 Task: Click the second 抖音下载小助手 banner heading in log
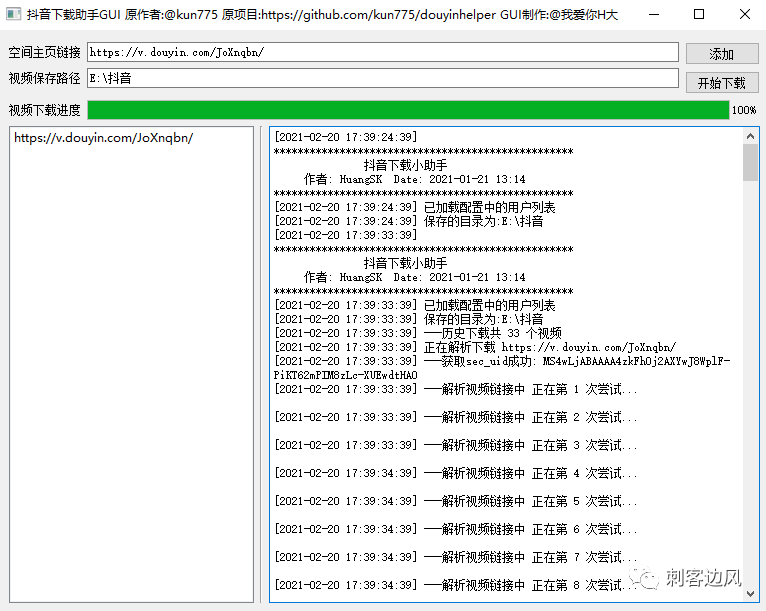pyautogui.click(x=405, y=263)
